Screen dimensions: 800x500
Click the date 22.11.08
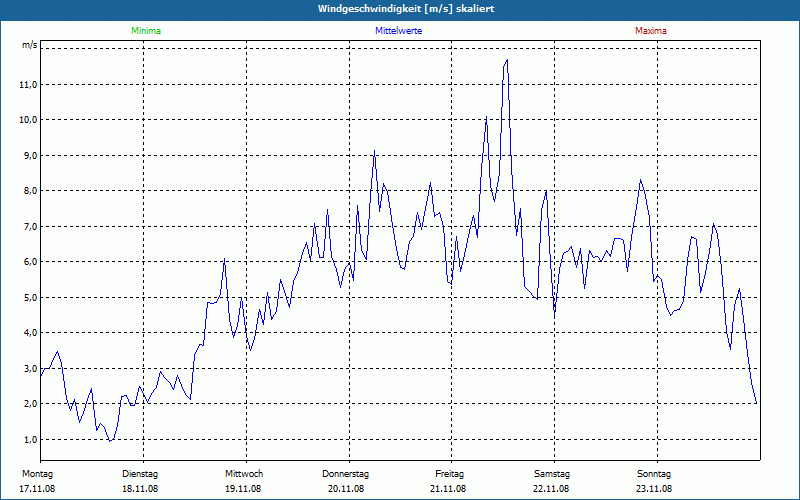[551, 489]
